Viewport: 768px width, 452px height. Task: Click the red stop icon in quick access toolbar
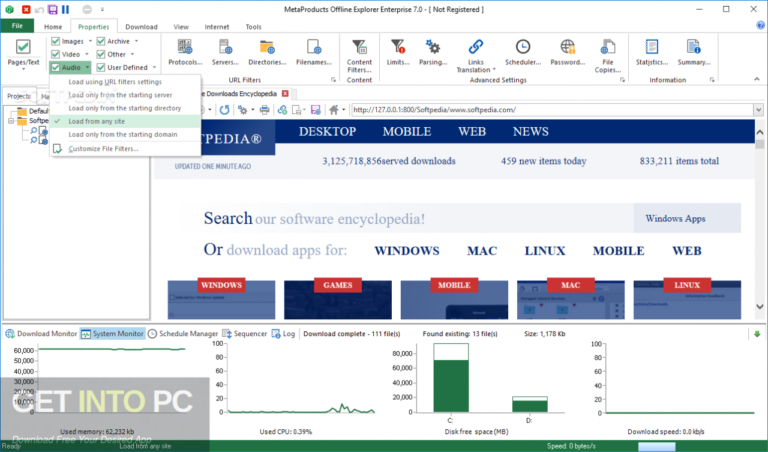[x=26, y=9]
